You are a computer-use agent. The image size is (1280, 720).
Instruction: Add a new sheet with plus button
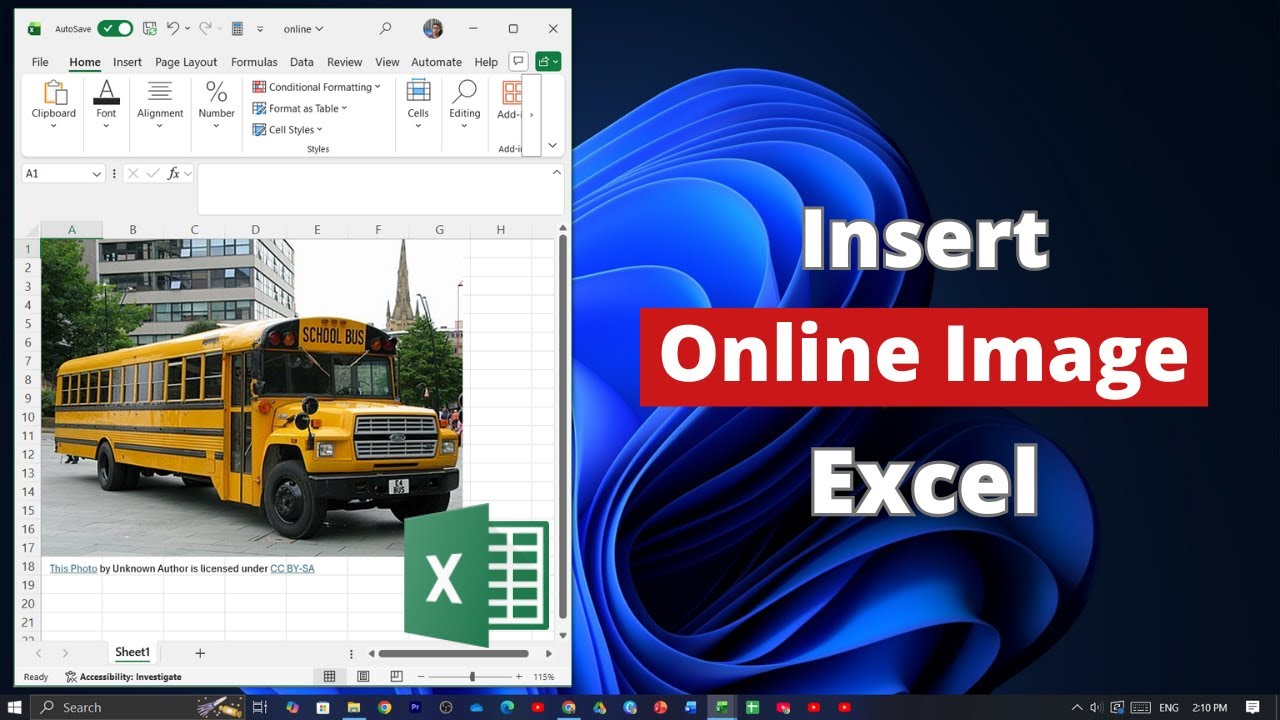pyautogui.click(x=200, y=653)
